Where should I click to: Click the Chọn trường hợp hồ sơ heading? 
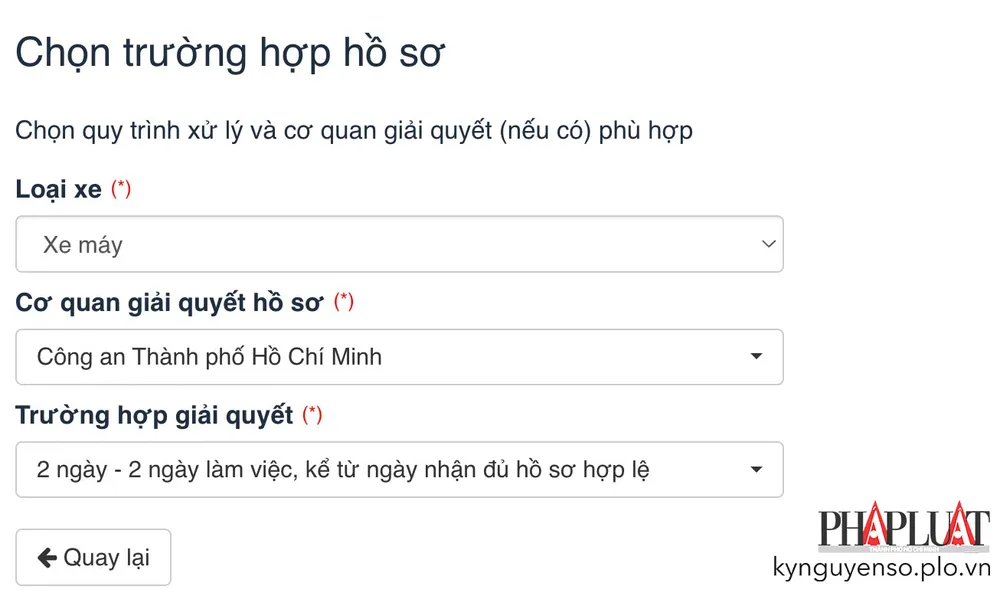(230, 50)
